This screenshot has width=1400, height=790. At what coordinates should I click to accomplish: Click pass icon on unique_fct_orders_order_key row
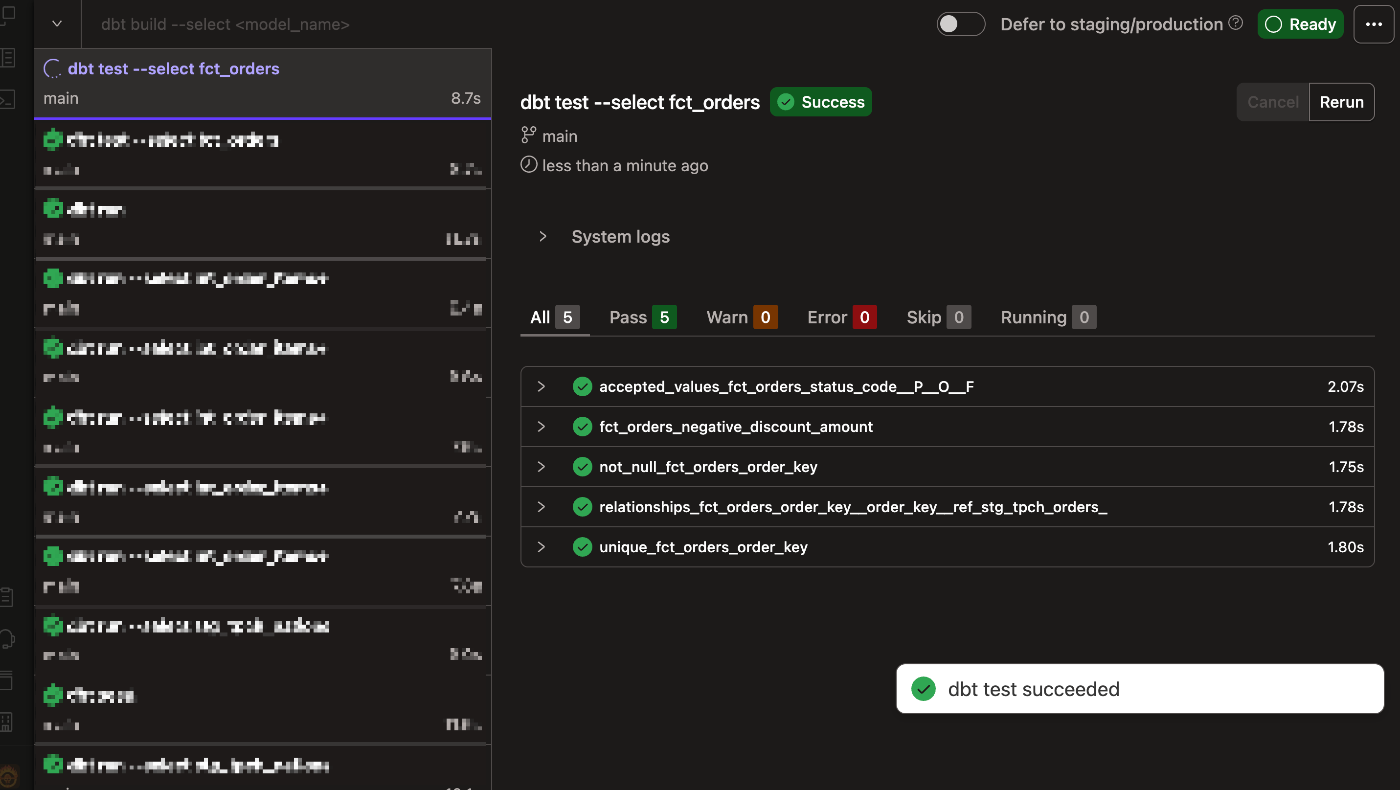[x=582, y=547]
